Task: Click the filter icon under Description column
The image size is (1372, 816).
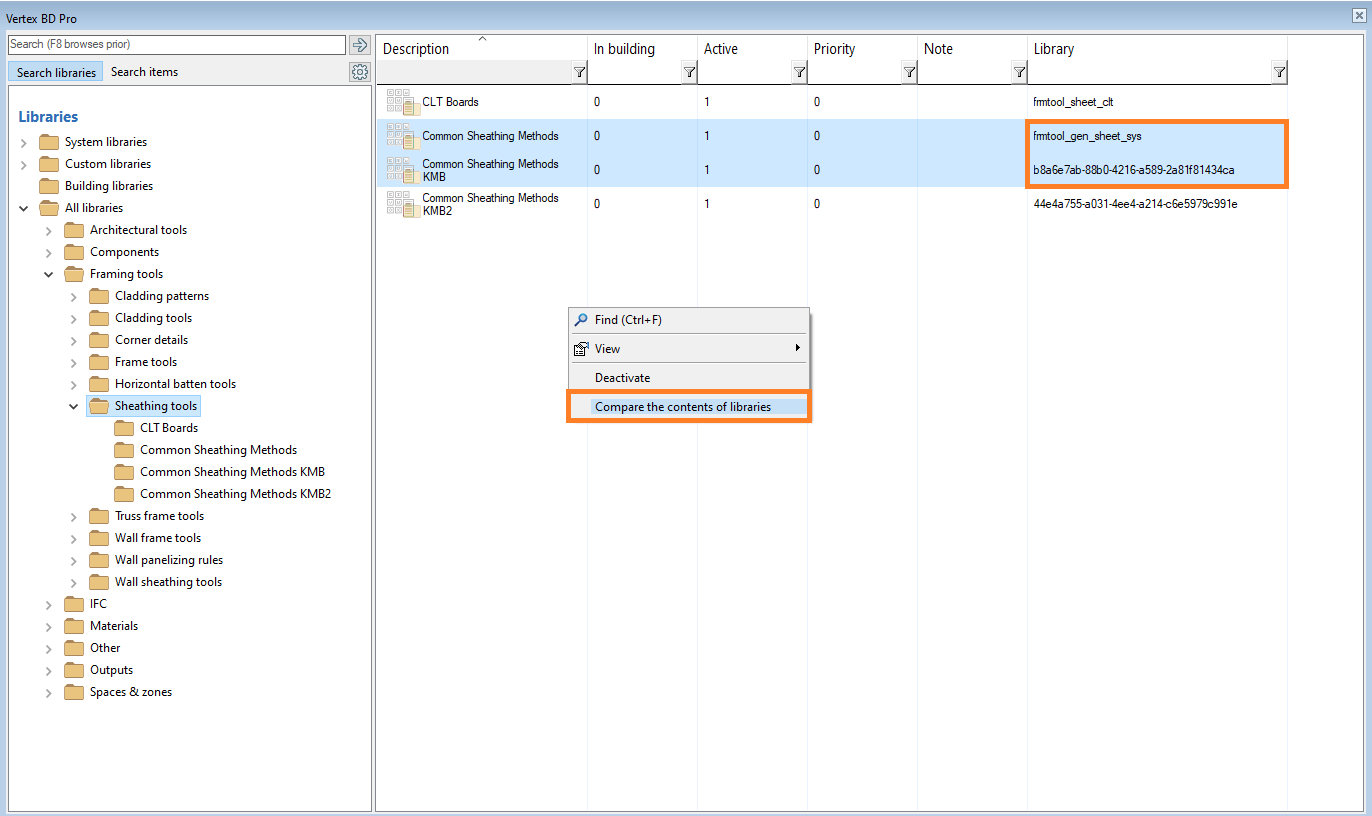Action: (x=579, y=72)
